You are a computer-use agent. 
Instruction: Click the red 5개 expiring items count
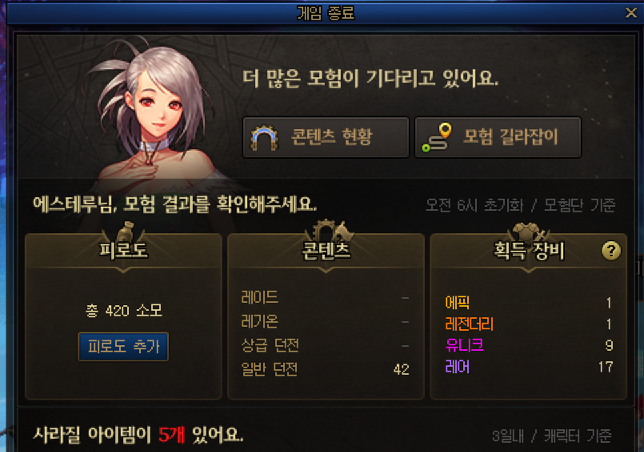[x=172, y=435]
